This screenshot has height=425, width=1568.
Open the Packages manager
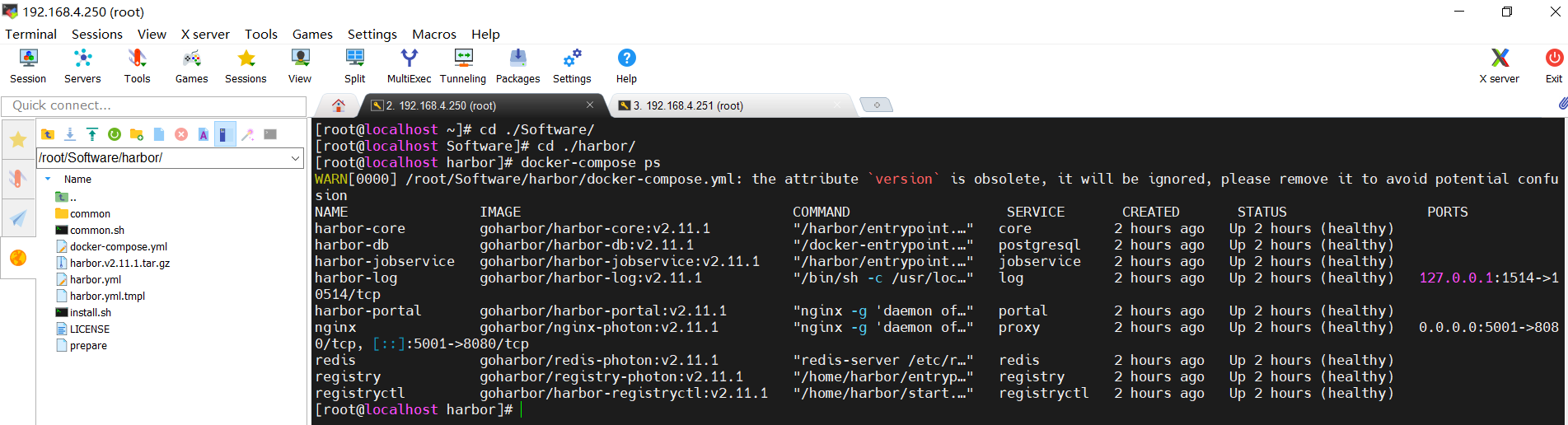(517, 66)
